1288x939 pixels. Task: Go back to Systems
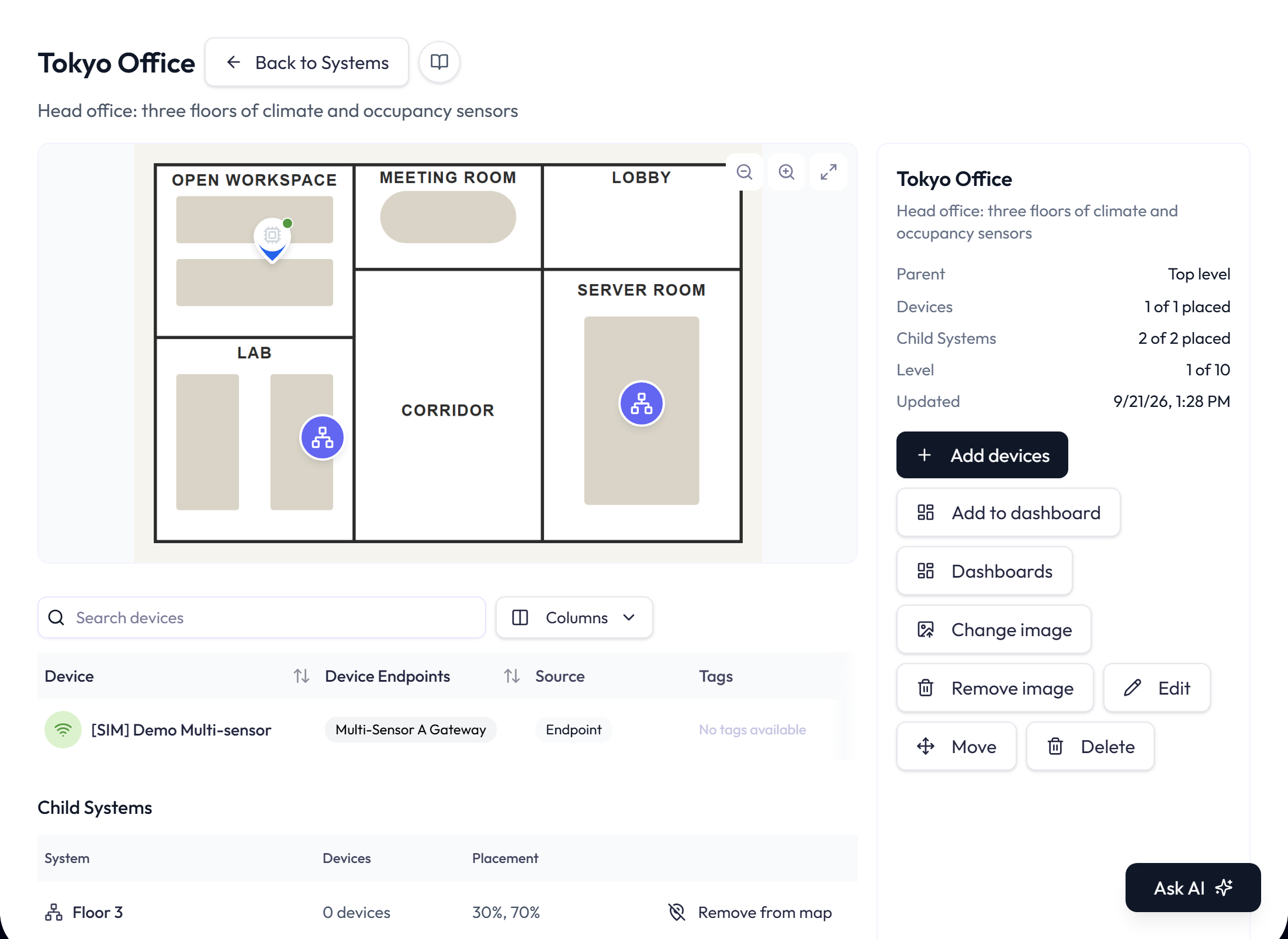click(307, 62)
